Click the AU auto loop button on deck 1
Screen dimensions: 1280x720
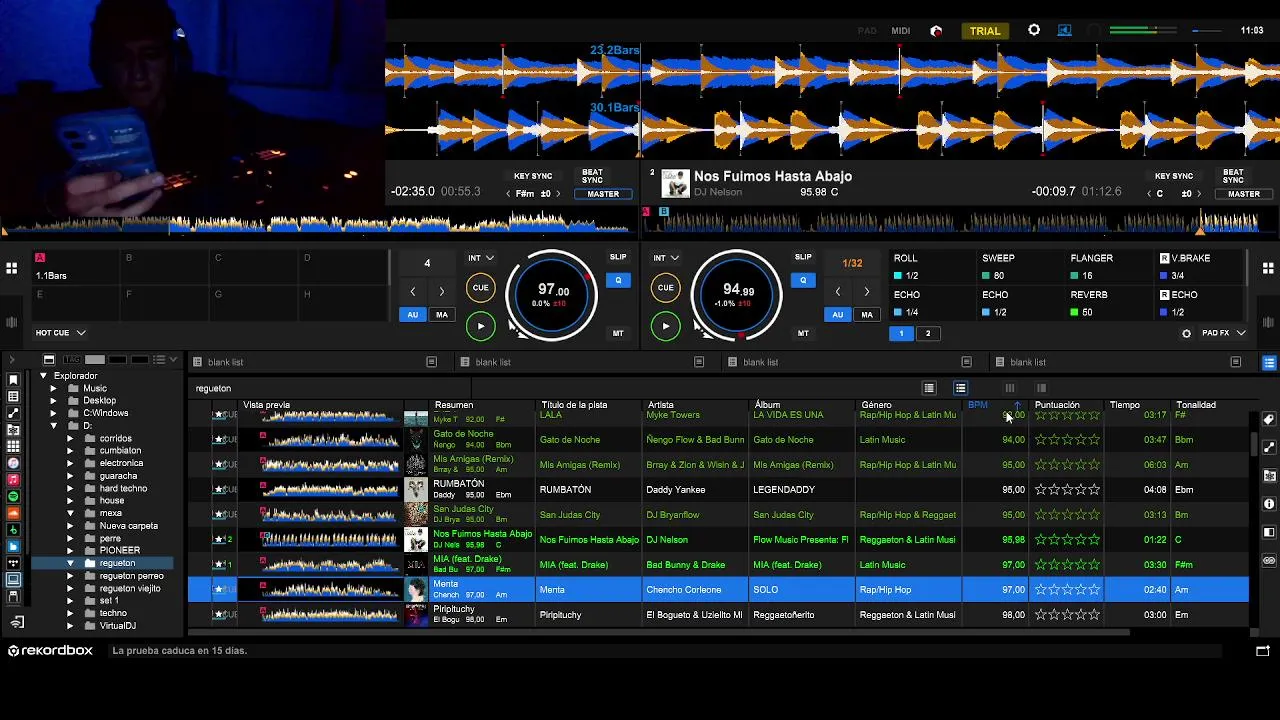coord(412,315)
